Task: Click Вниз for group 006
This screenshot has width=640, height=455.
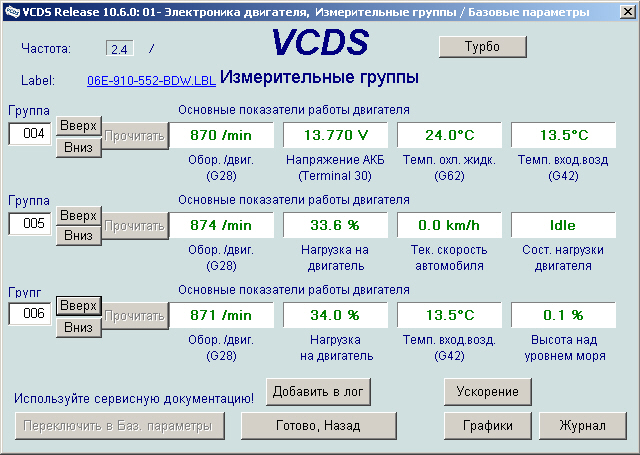Action: tap(78, 328)
